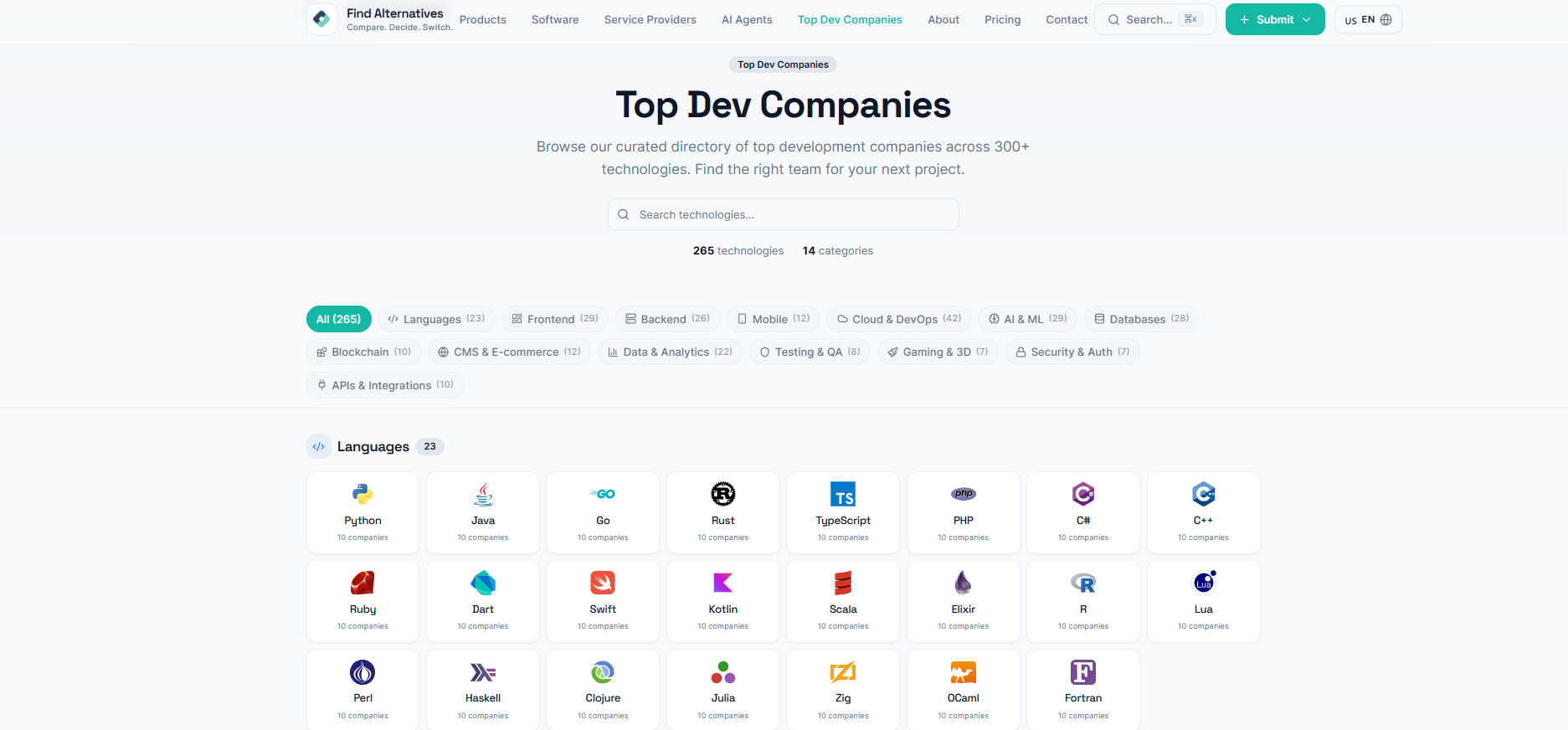Filter by AI & ML category

(1028, 319)
